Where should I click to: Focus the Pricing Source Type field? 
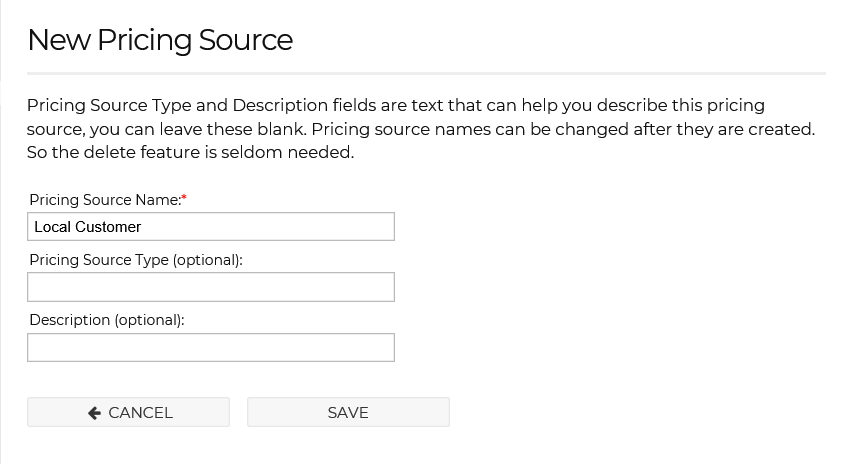(x=211, y=287)
